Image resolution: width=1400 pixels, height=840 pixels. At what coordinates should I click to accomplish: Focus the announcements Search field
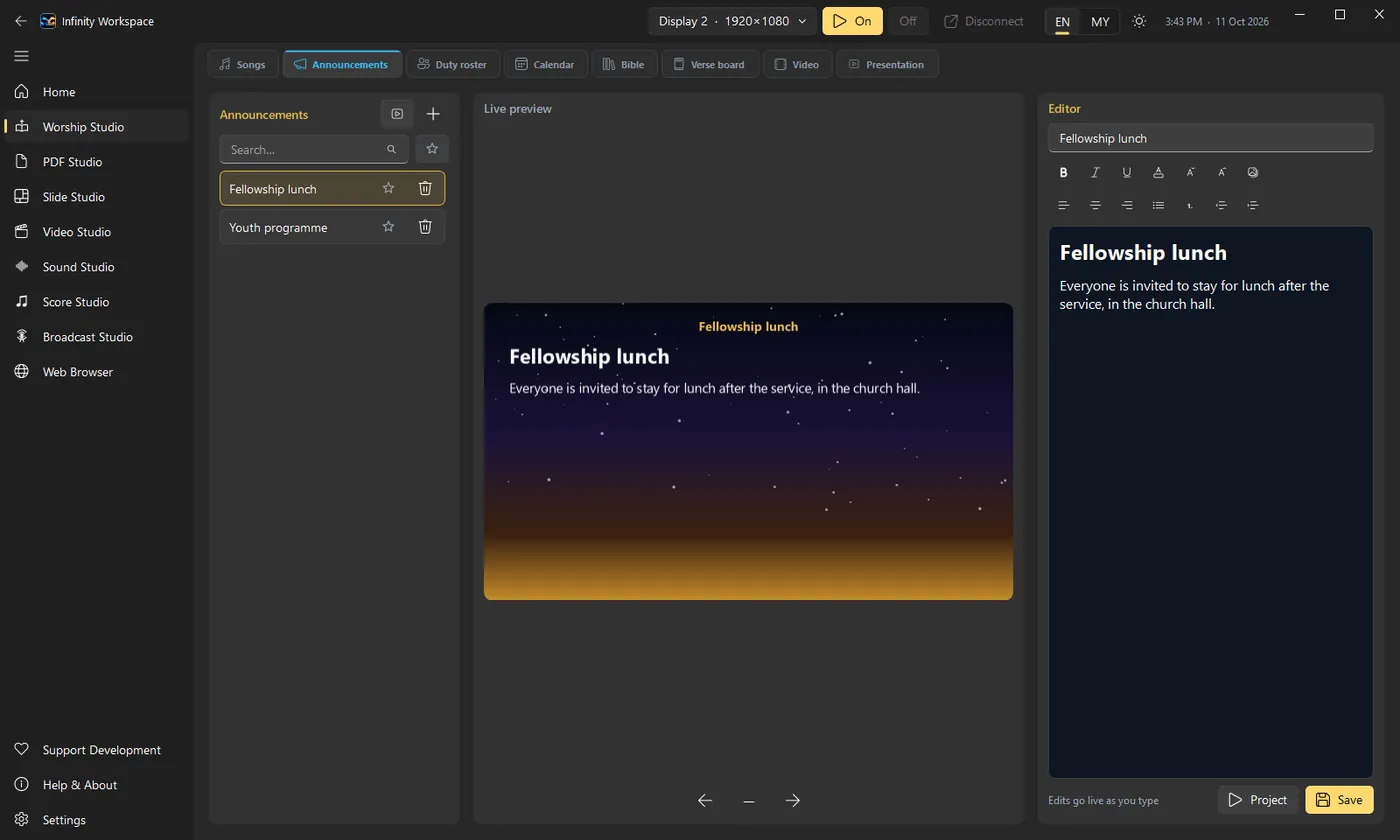click(314, 149)
